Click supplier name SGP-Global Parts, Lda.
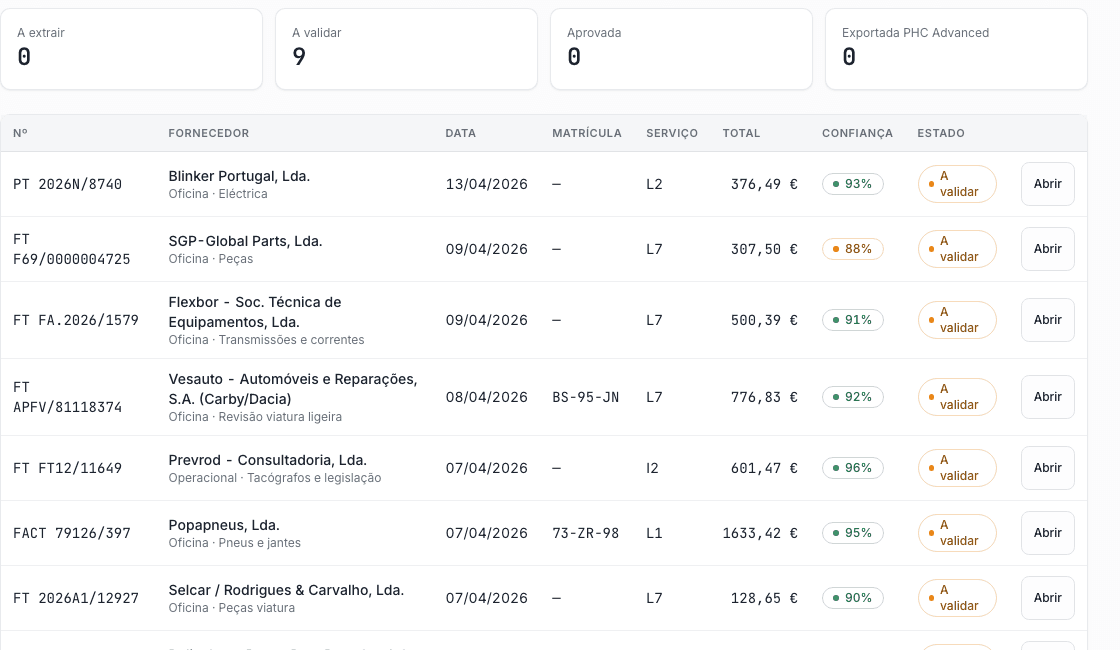This screenshot has width=1120, height=650. (x=245, y=241)
